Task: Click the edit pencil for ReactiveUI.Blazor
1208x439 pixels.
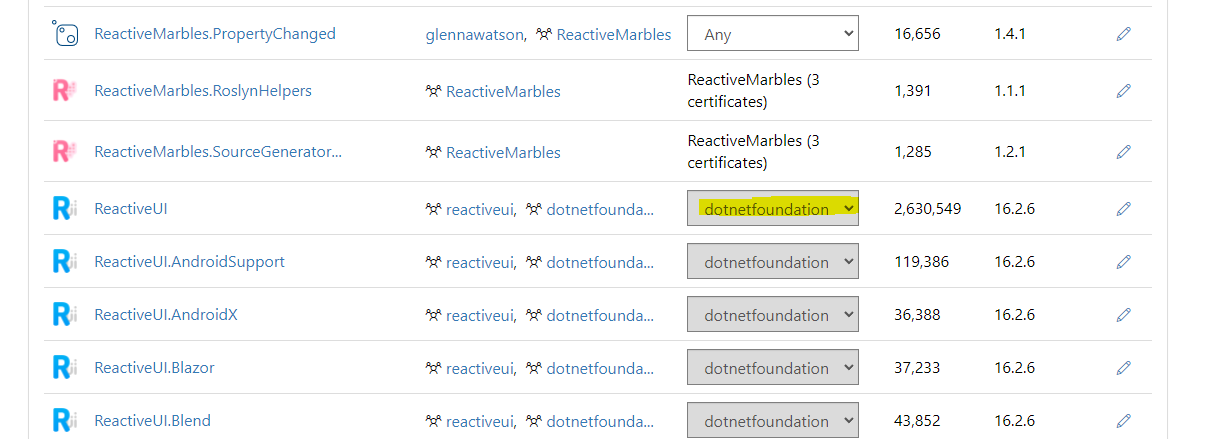Action: 1123,368
